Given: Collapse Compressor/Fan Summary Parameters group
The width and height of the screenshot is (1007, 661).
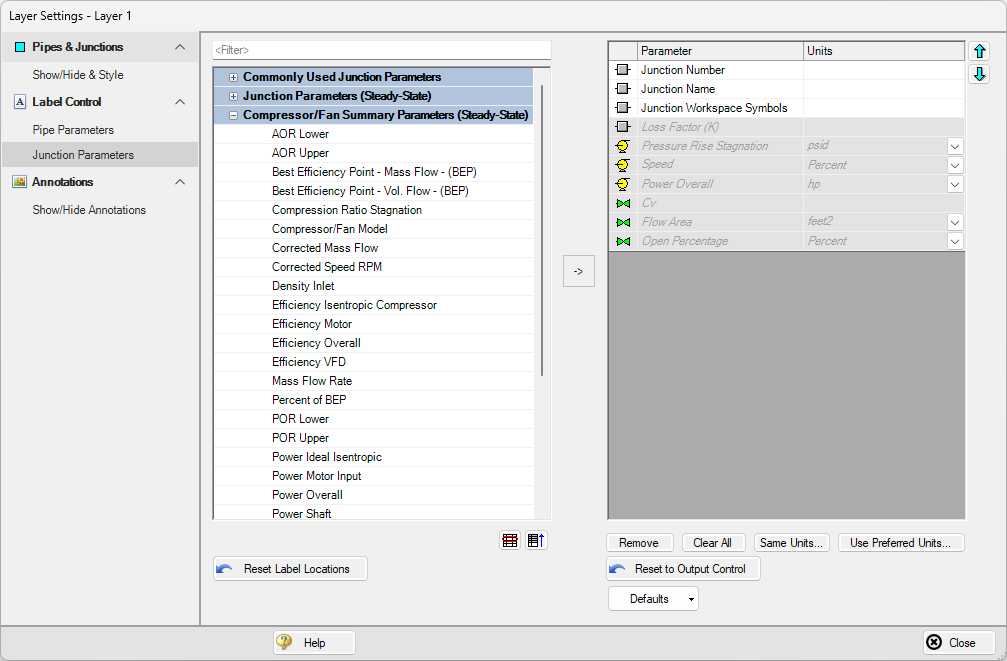Looking at the screenshot, I should (x=233, y=116).
